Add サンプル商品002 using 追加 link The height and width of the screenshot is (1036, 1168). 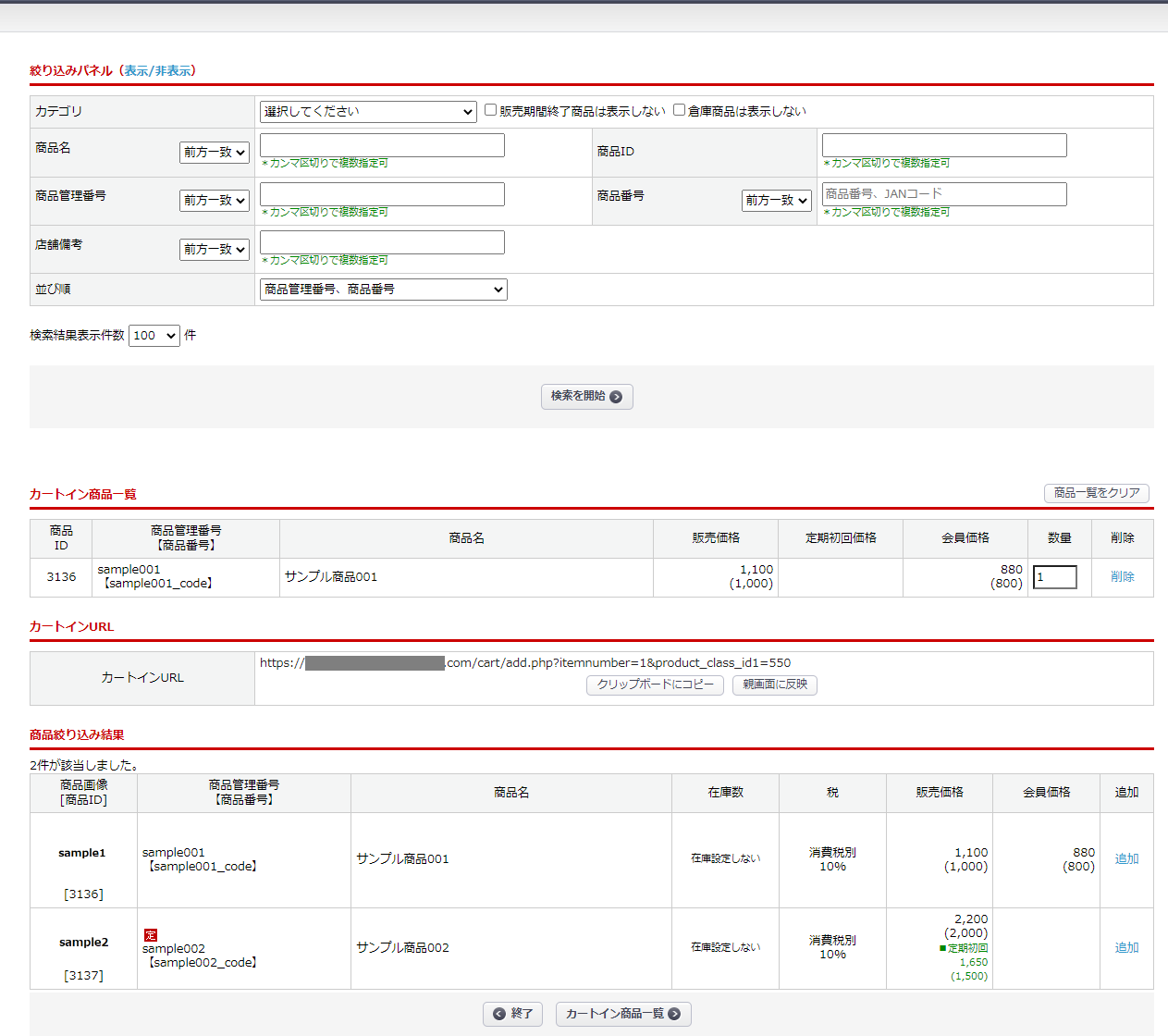pyautogui.click(x=1126, y=948)
